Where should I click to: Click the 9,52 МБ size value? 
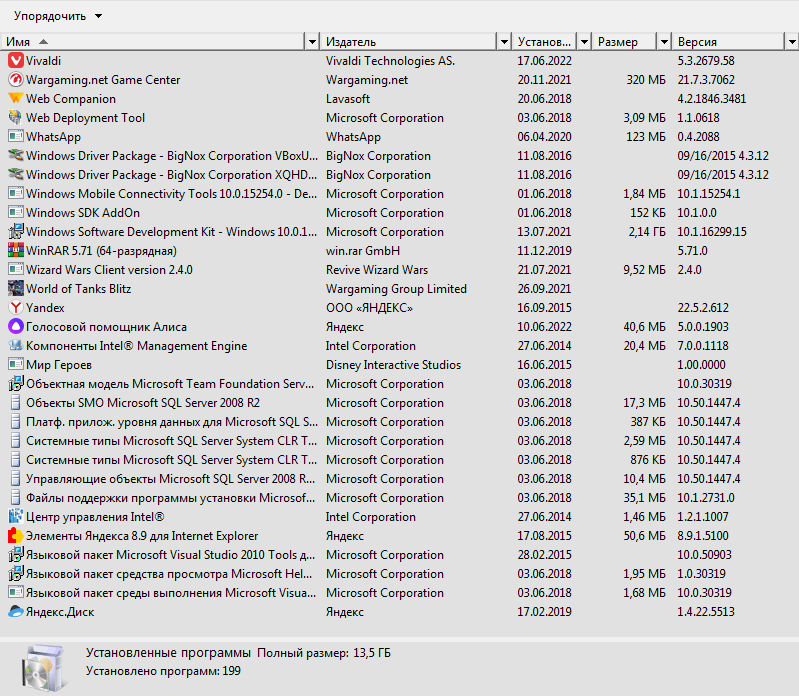644,270
